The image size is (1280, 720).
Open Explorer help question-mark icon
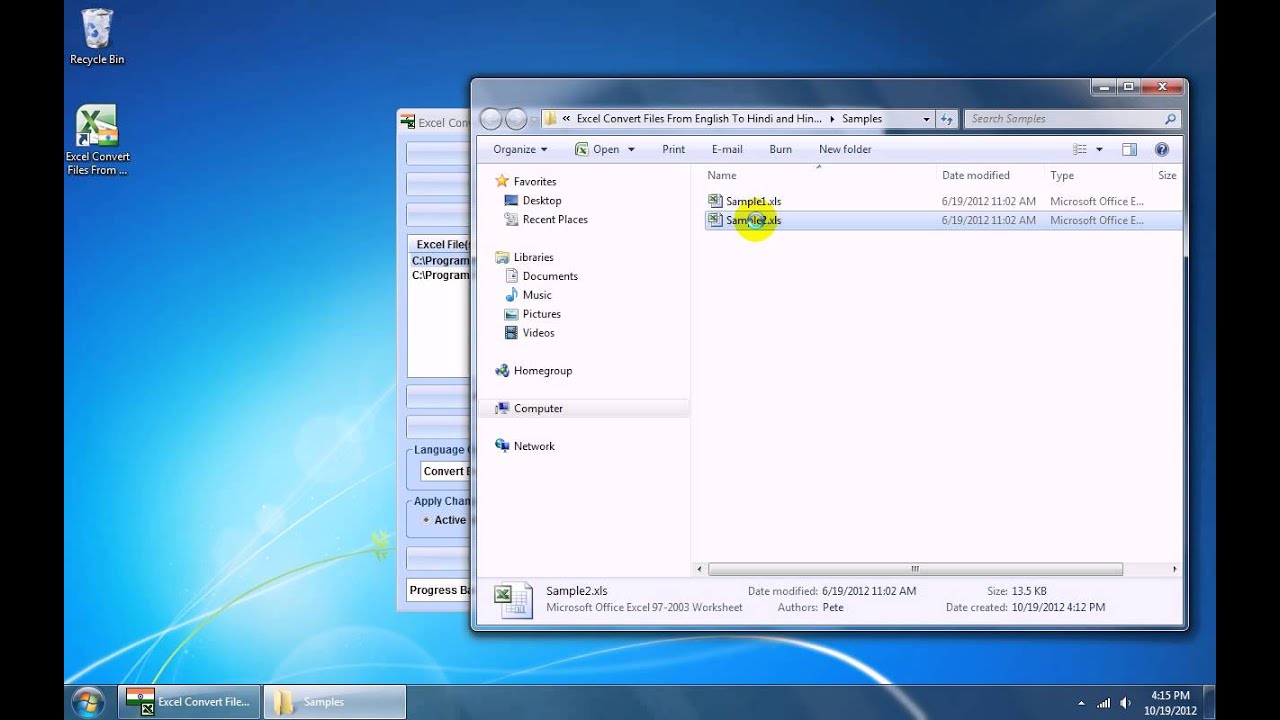[1162, 149]
